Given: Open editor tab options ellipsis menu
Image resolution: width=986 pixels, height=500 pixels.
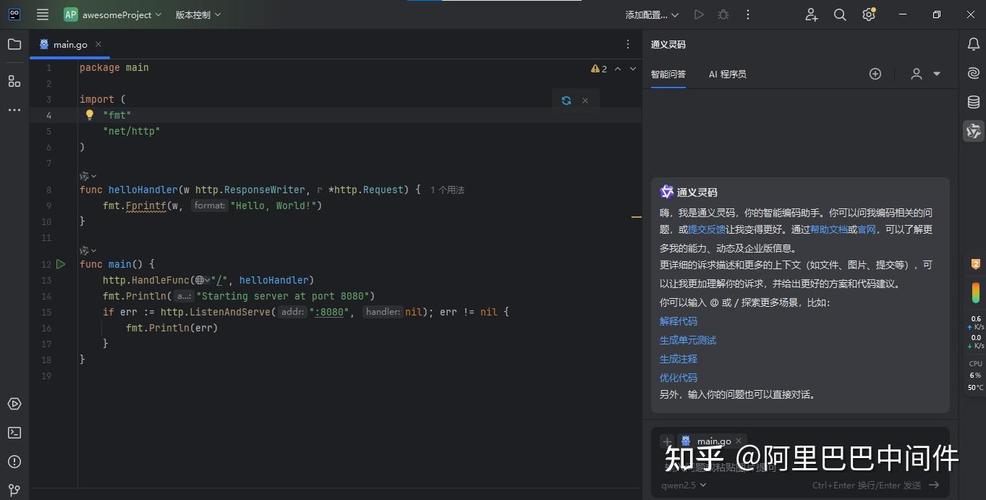Looking at the screenshot, I should [x=628, y=44].
